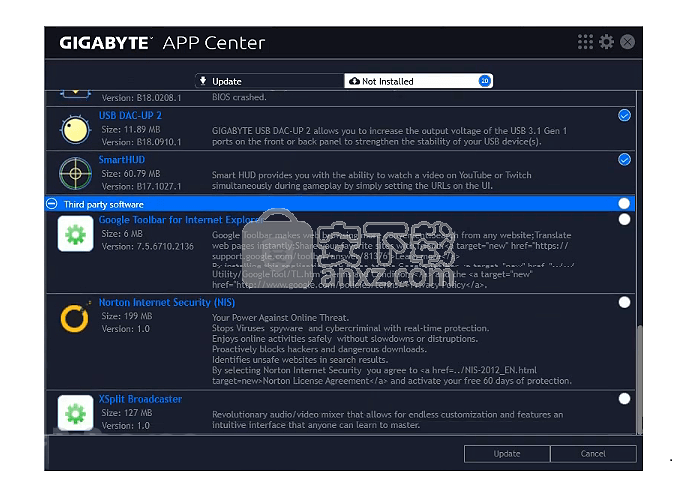Open the APP Center settings gear
This screenshot has height=500, width=700.
(x=606, y=42)
